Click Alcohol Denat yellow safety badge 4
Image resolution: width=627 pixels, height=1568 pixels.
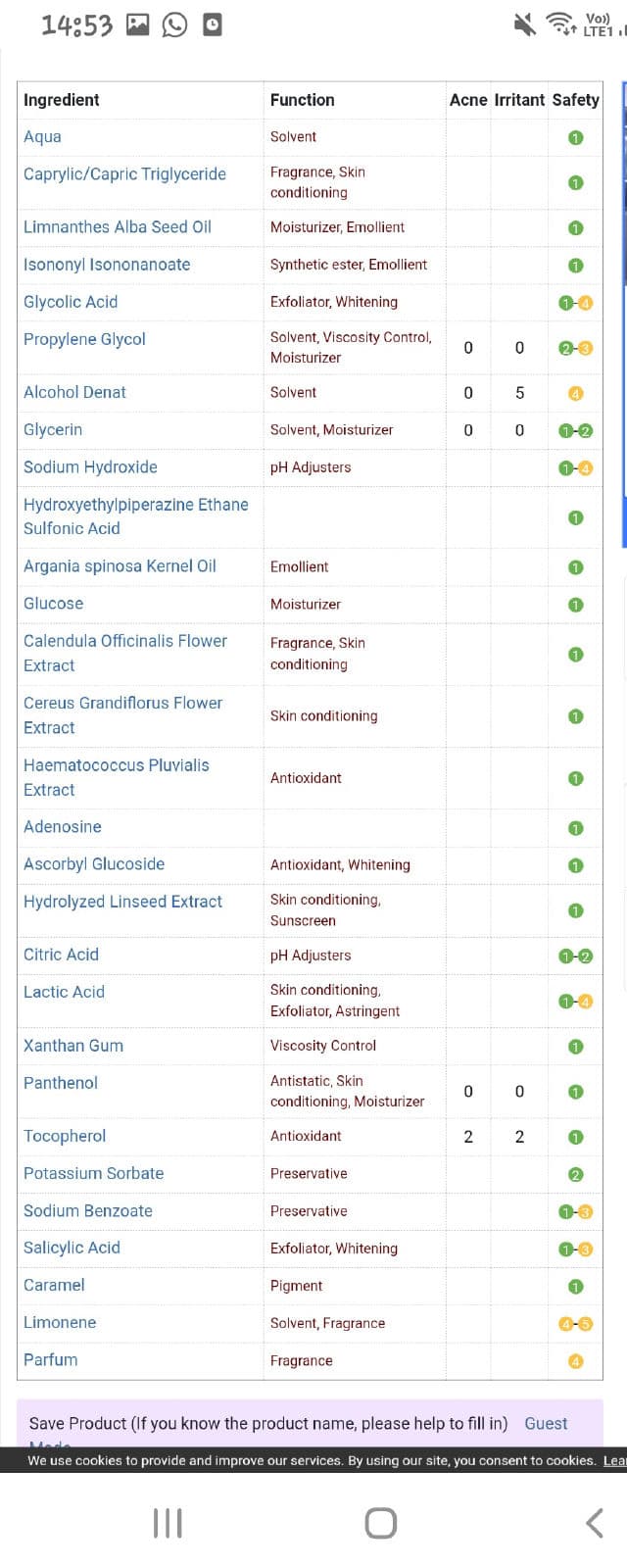[x=576, y=393]
